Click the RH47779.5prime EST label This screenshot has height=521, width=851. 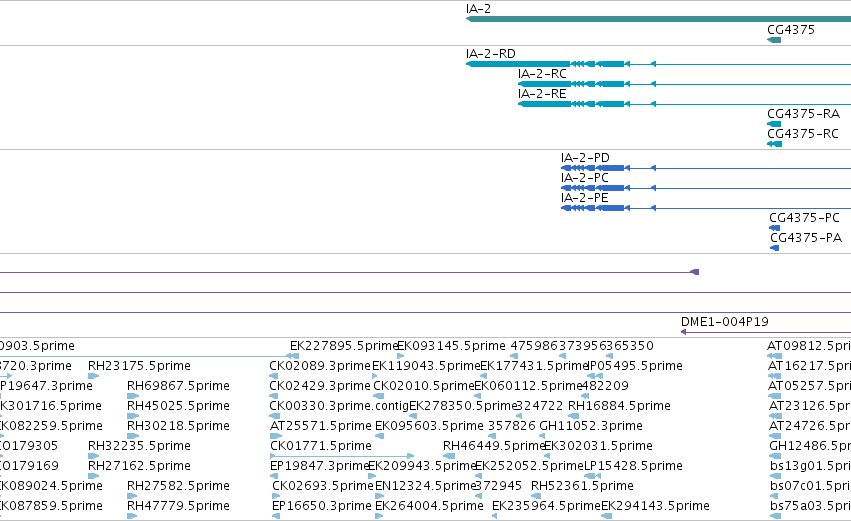point(179,506)
